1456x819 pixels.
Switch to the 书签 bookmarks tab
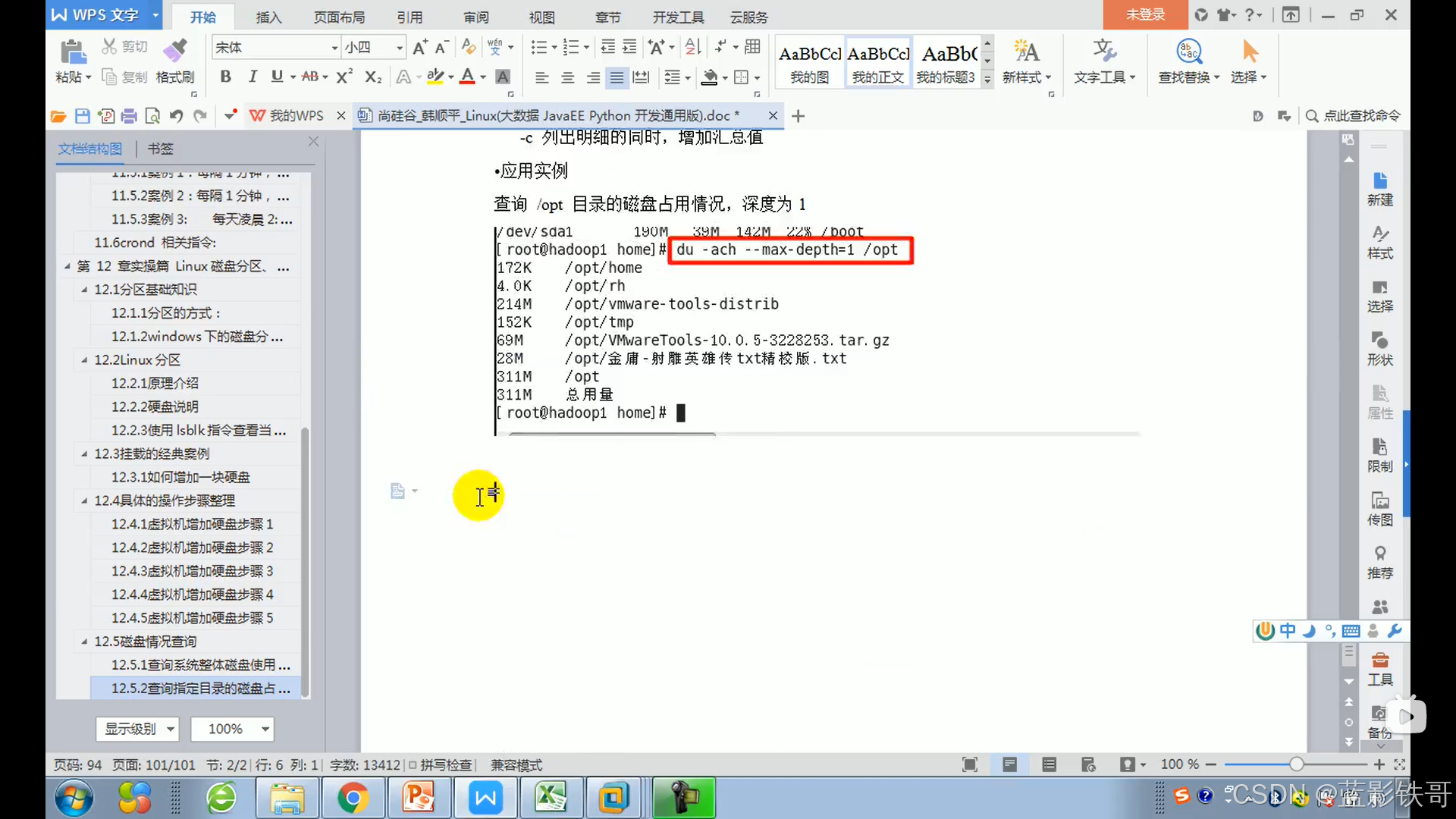pyautogui.click(x=160, y=149)
